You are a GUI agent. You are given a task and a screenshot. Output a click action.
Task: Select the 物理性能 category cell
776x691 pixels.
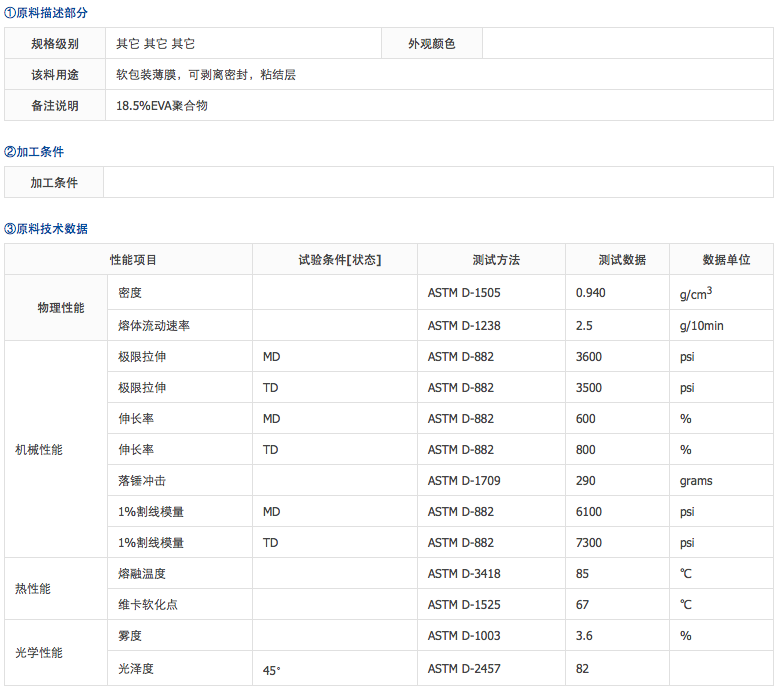(x=61, y=308)
